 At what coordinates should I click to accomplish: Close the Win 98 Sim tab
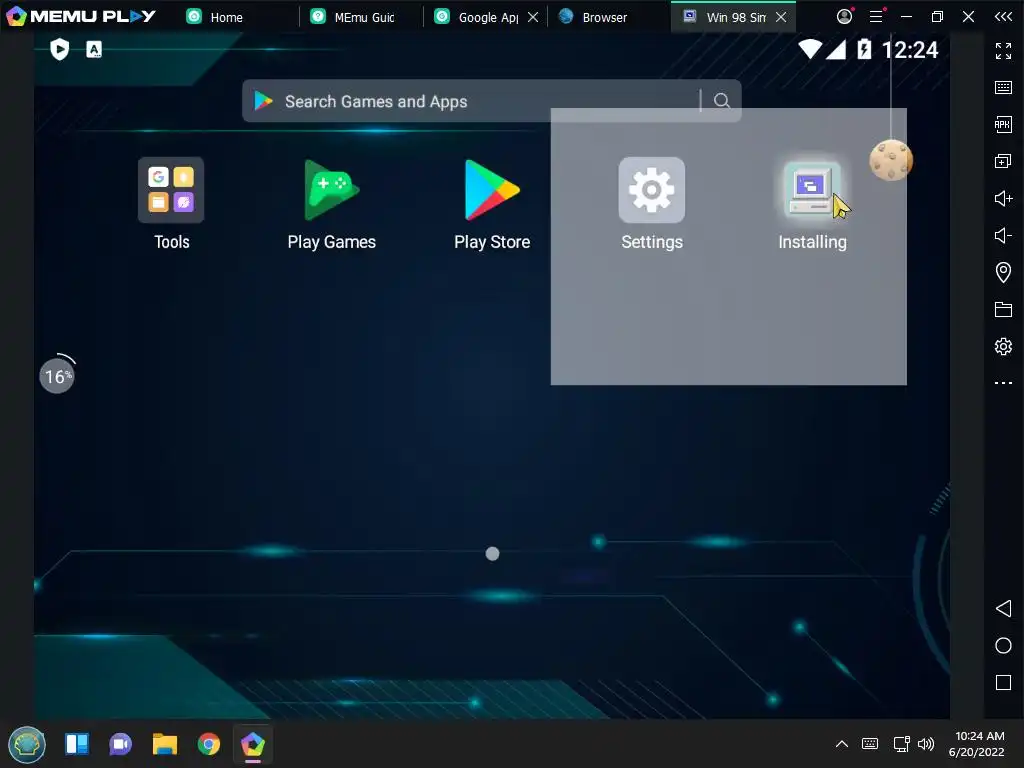[781, 18]
